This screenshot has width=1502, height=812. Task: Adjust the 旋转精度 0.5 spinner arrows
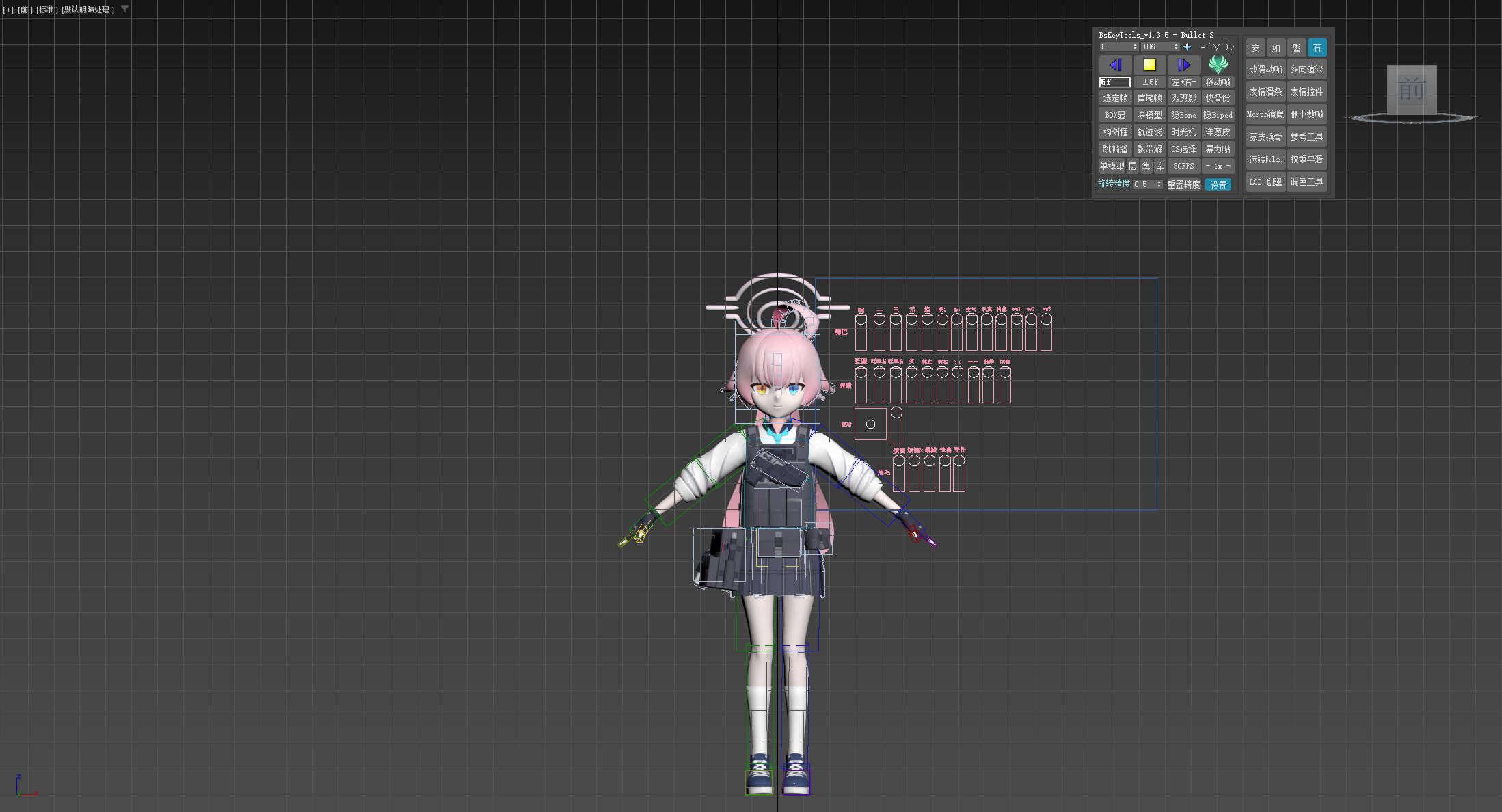tap(1159, 185)
